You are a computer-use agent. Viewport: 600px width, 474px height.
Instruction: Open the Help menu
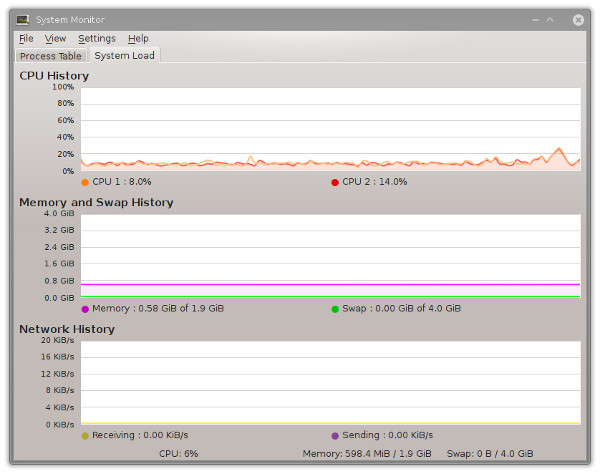pos(138,39)
